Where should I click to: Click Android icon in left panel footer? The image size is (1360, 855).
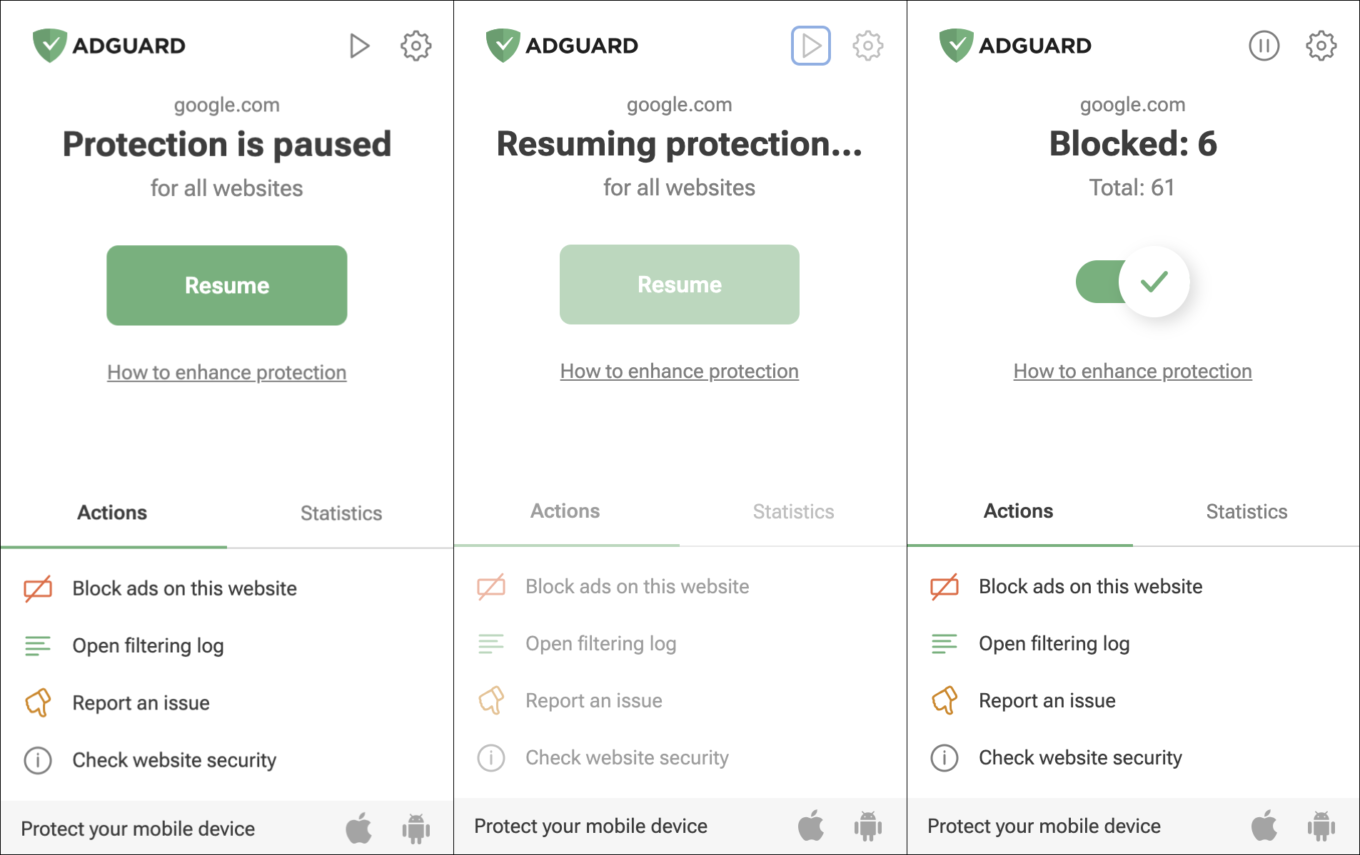click(416, 828)
